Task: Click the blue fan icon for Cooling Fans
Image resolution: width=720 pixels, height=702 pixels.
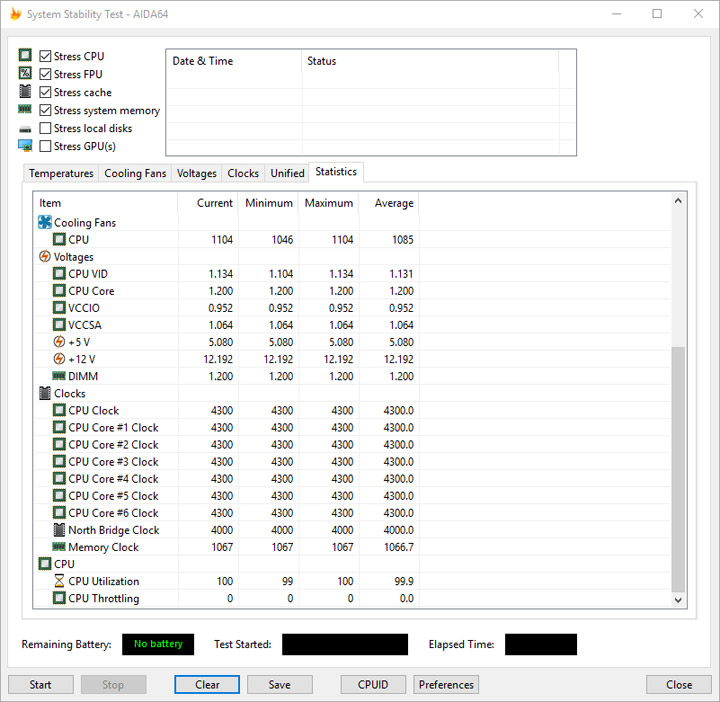Action: tap(45, 222)
